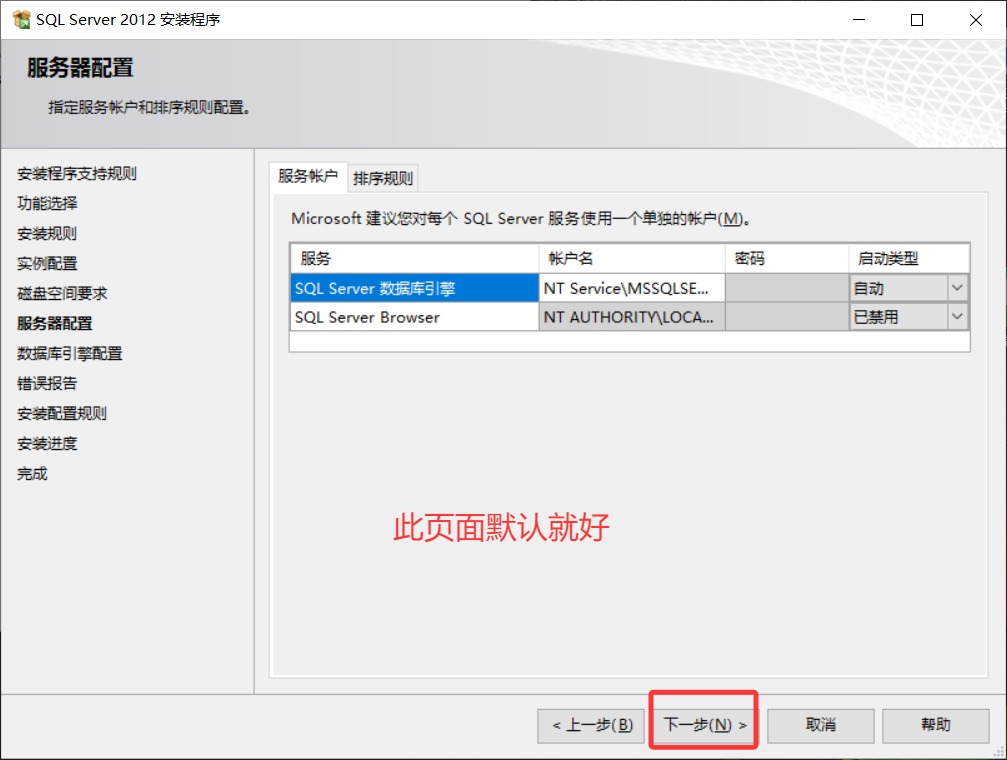
Task: Click the 密码 column header
Action: 787,258
